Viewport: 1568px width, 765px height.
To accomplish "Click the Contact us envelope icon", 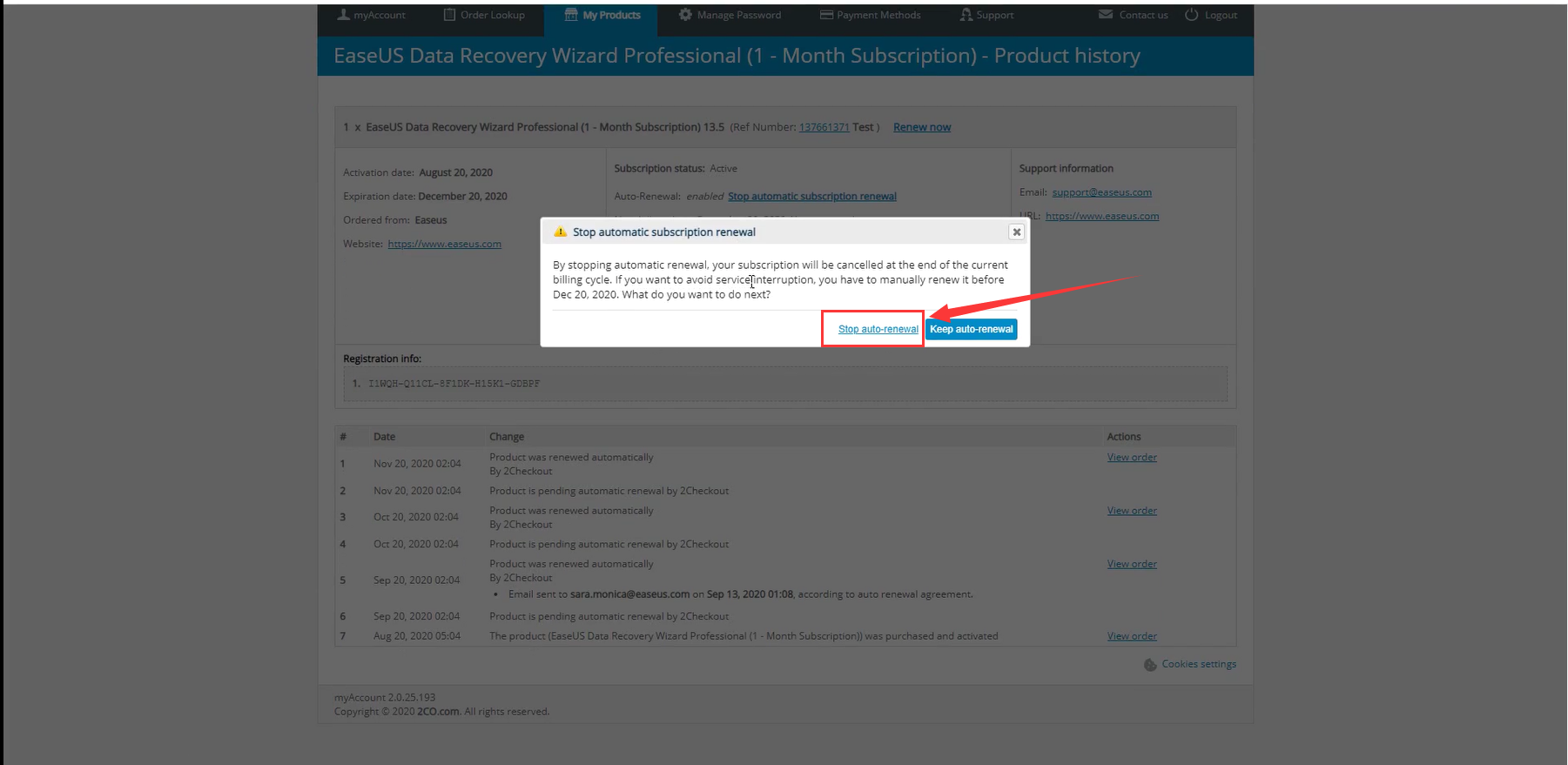I will 1106,15.
